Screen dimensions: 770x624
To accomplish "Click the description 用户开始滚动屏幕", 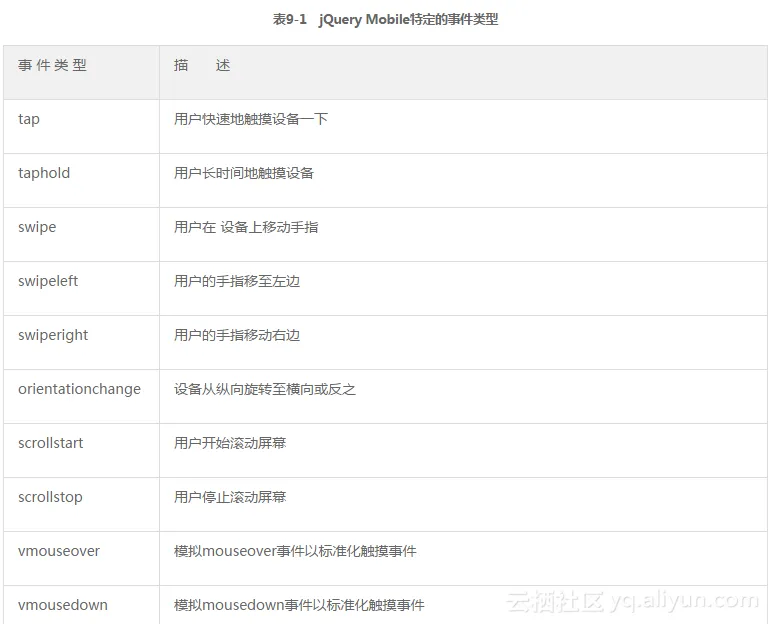I will [230, 443].
